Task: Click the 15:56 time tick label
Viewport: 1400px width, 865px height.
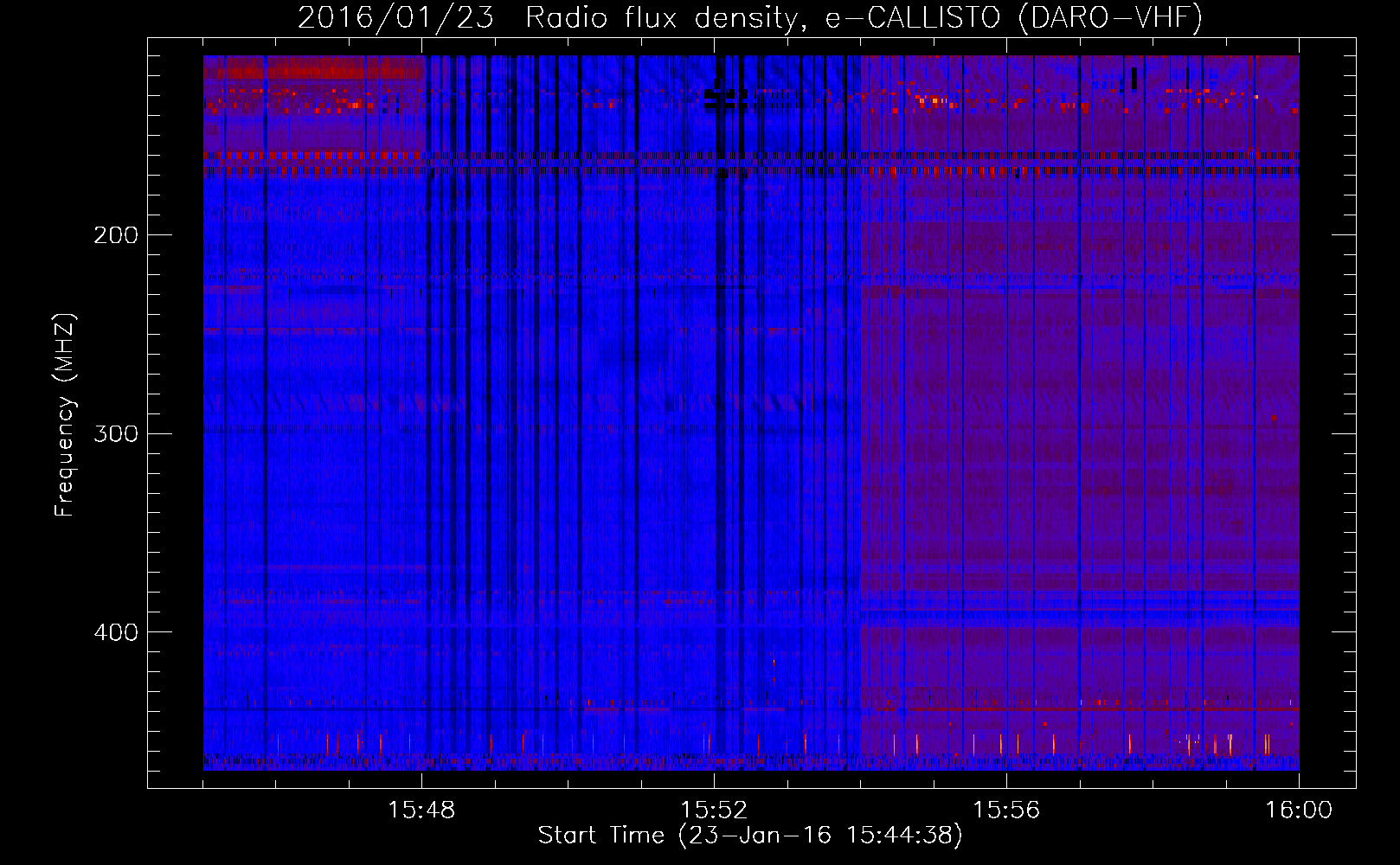Action: (x=1006, y=811)
